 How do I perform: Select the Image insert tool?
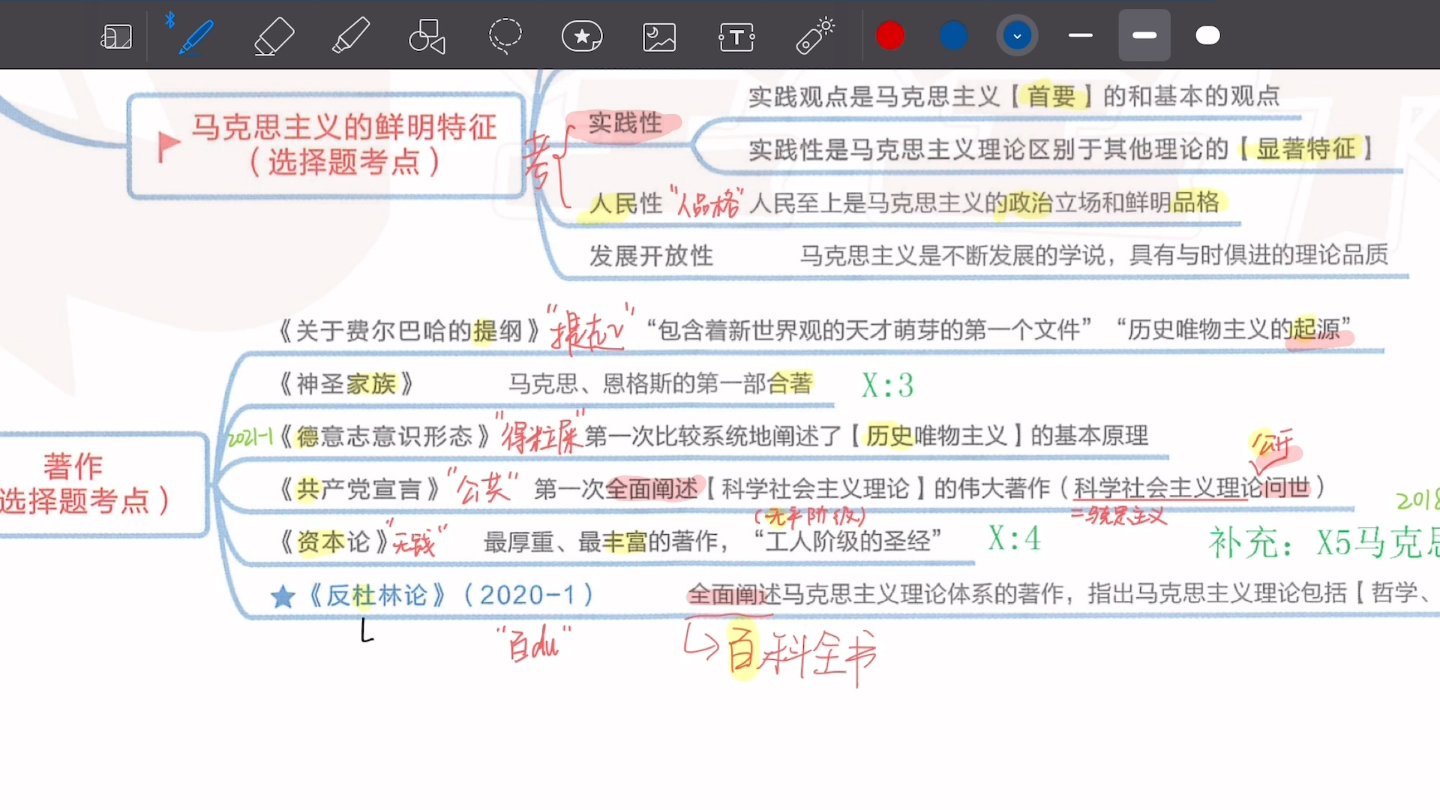(x=659, y=37)
